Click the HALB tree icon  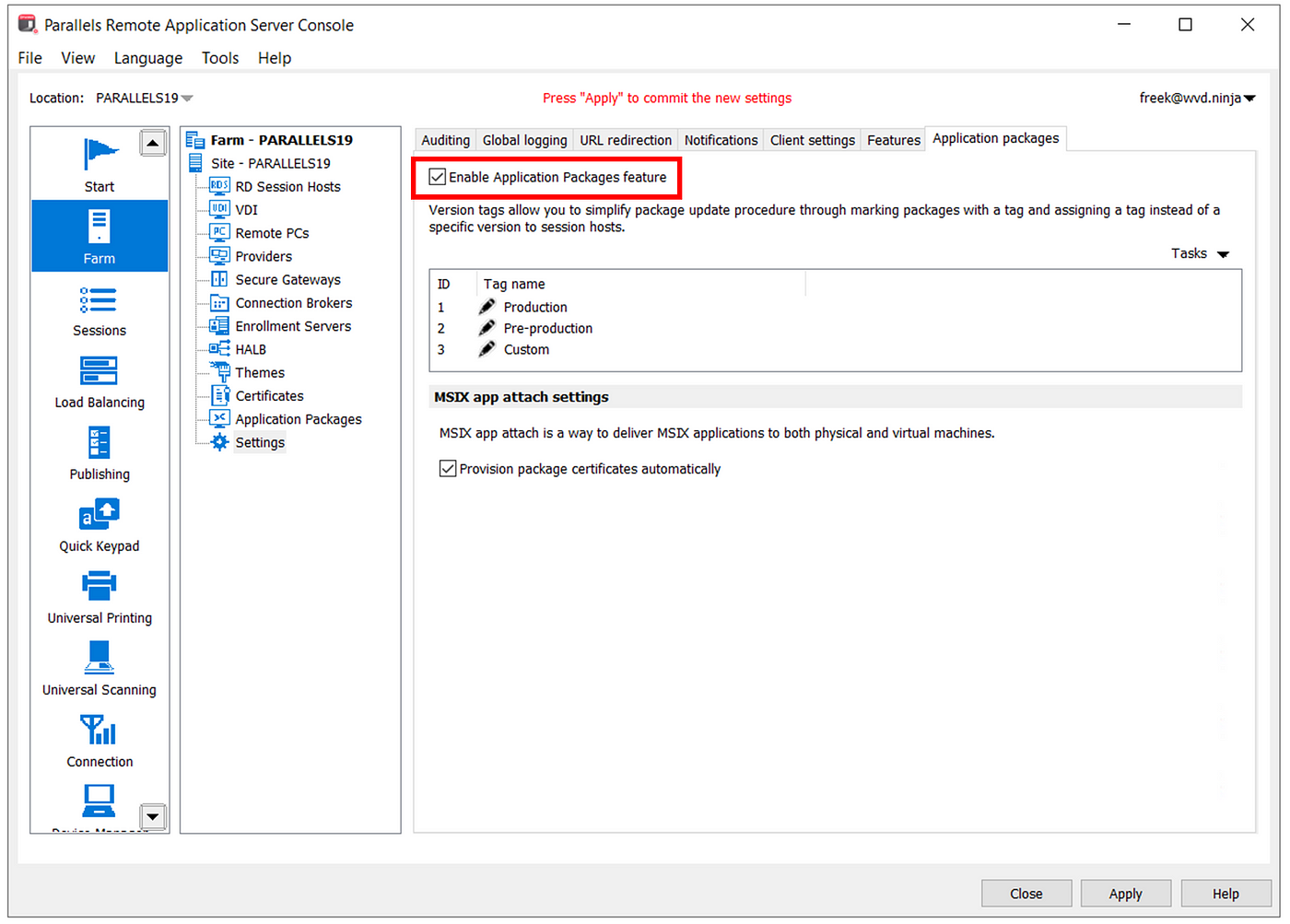pyautogui.click(x=219, y=348)
